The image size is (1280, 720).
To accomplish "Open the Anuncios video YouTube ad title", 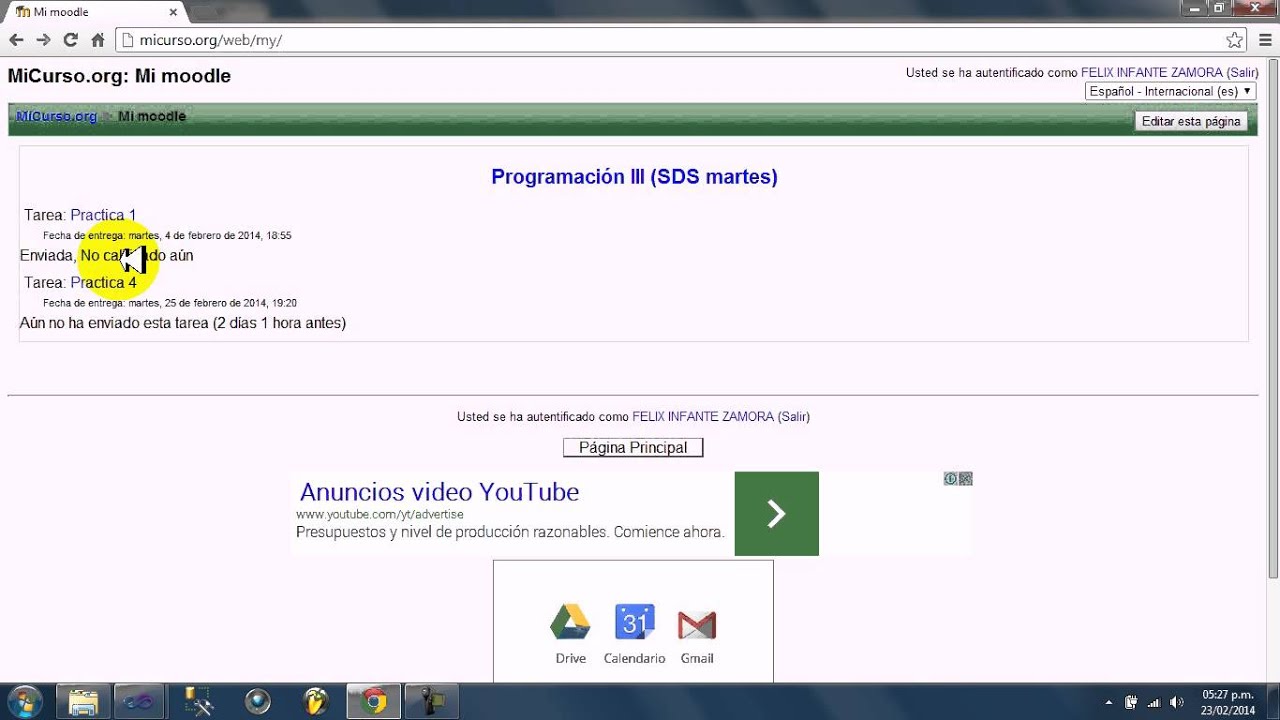I will pyautogui.click(x=439, y=492).
